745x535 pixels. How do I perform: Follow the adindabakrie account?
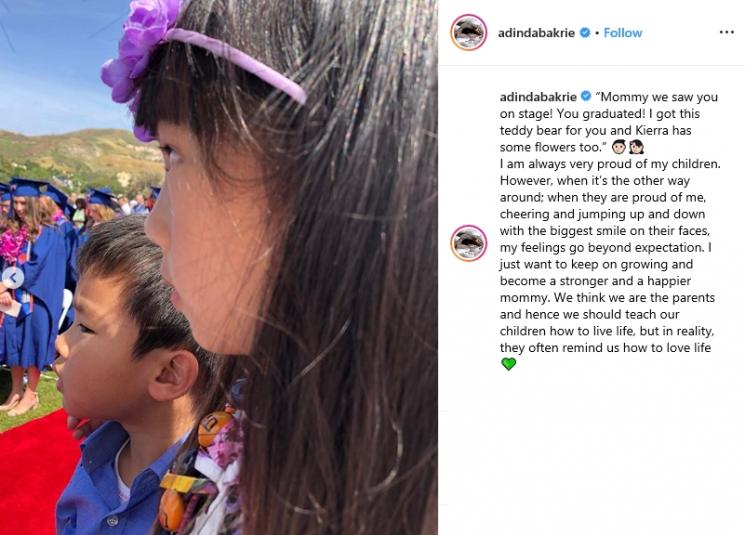(x=622, y=33)
